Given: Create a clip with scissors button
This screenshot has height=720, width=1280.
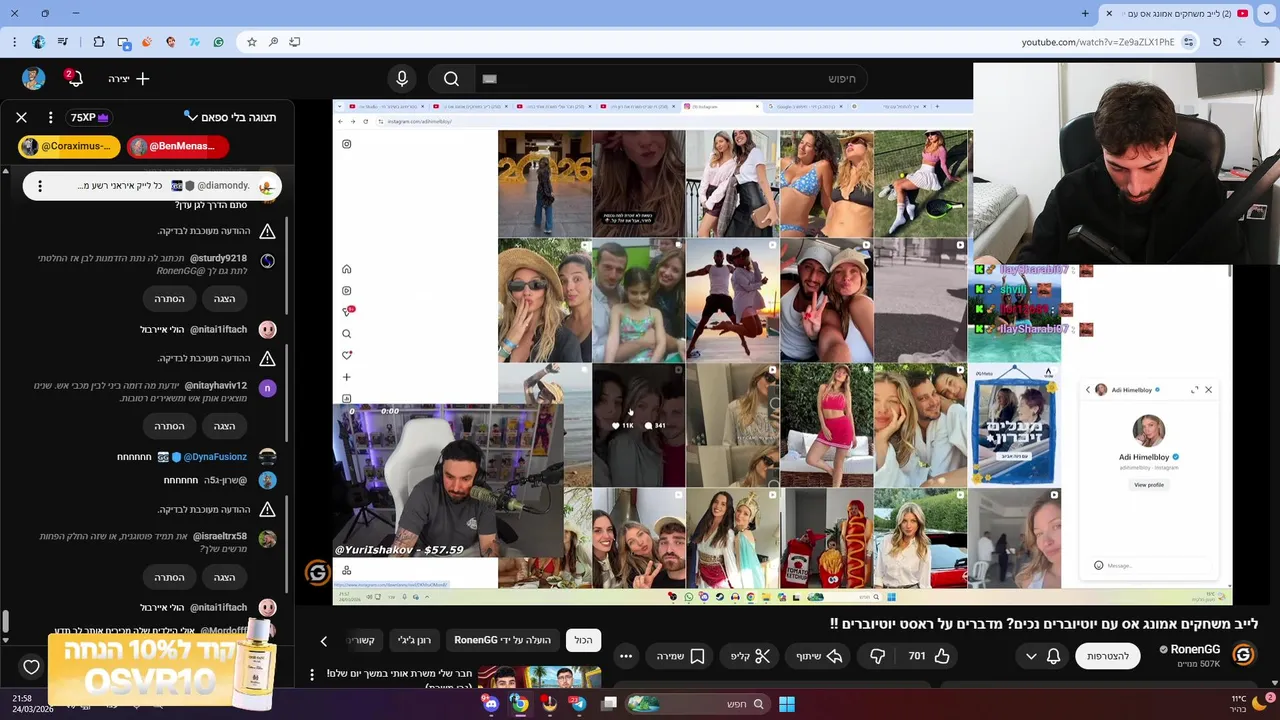Looking at the screenshot, I should point(750,656).
